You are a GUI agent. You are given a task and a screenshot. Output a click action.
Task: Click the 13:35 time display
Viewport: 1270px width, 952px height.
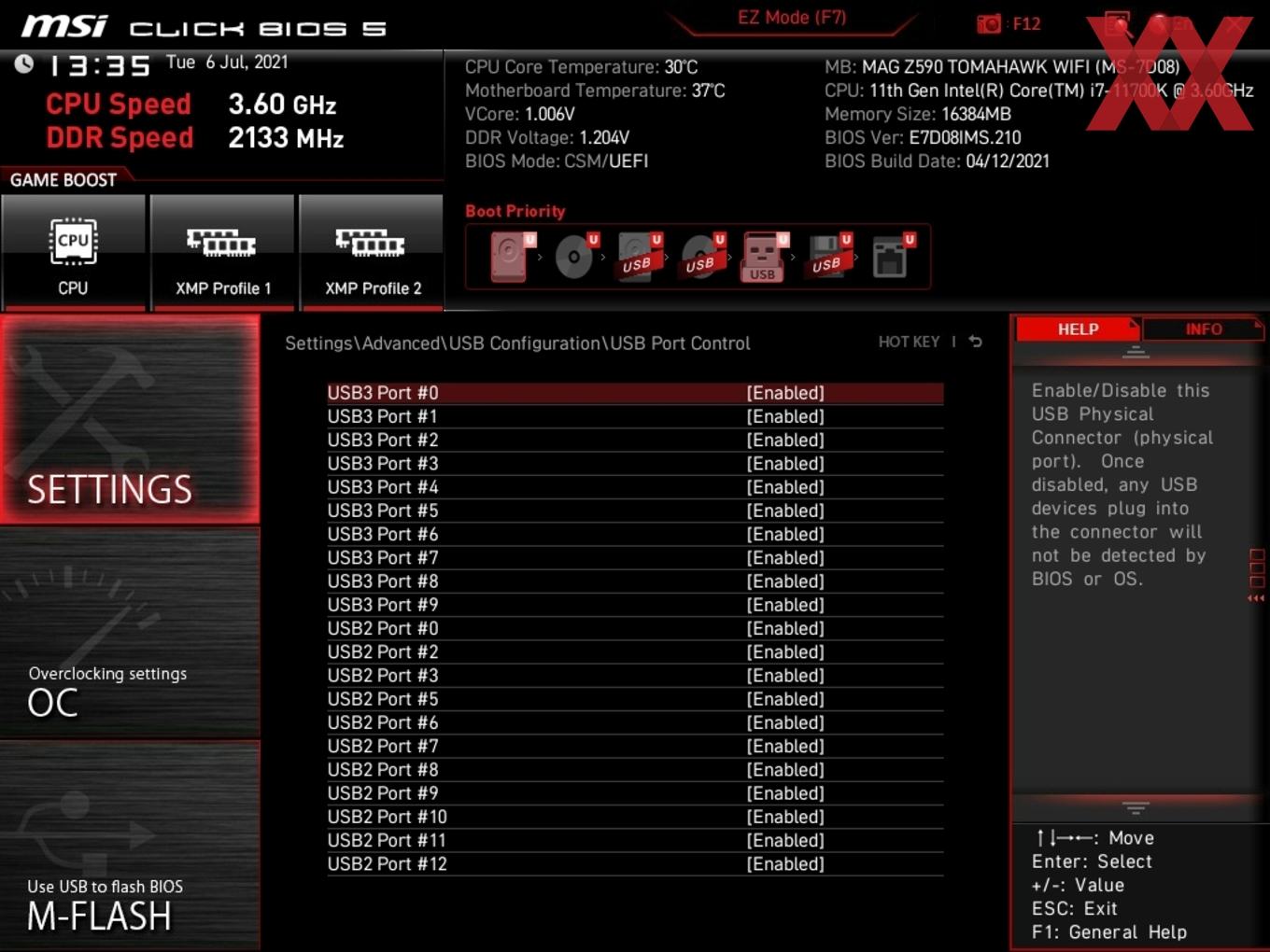(99, 65)
